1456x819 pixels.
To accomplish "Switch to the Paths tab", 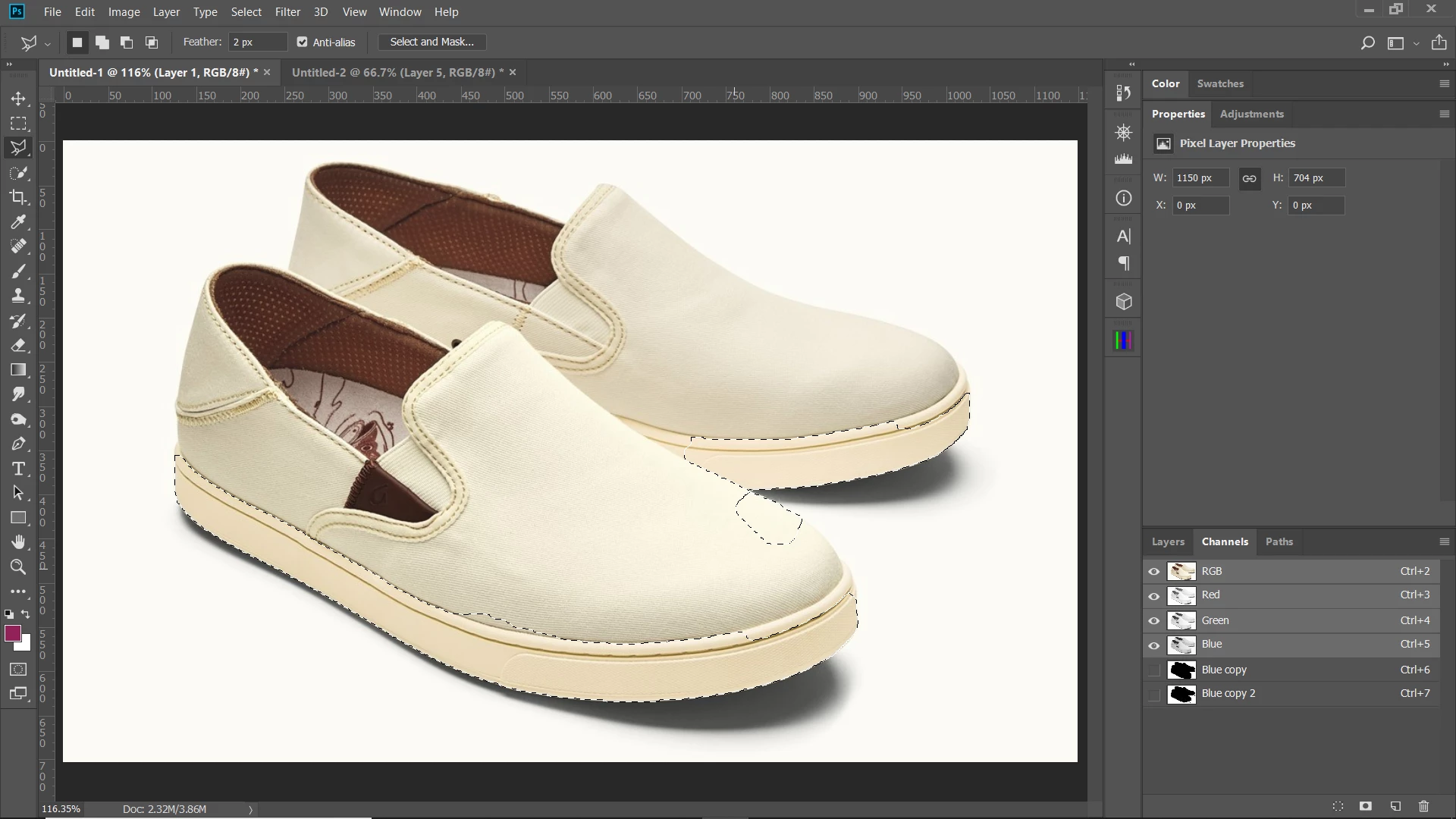I will pos(1279,541).
